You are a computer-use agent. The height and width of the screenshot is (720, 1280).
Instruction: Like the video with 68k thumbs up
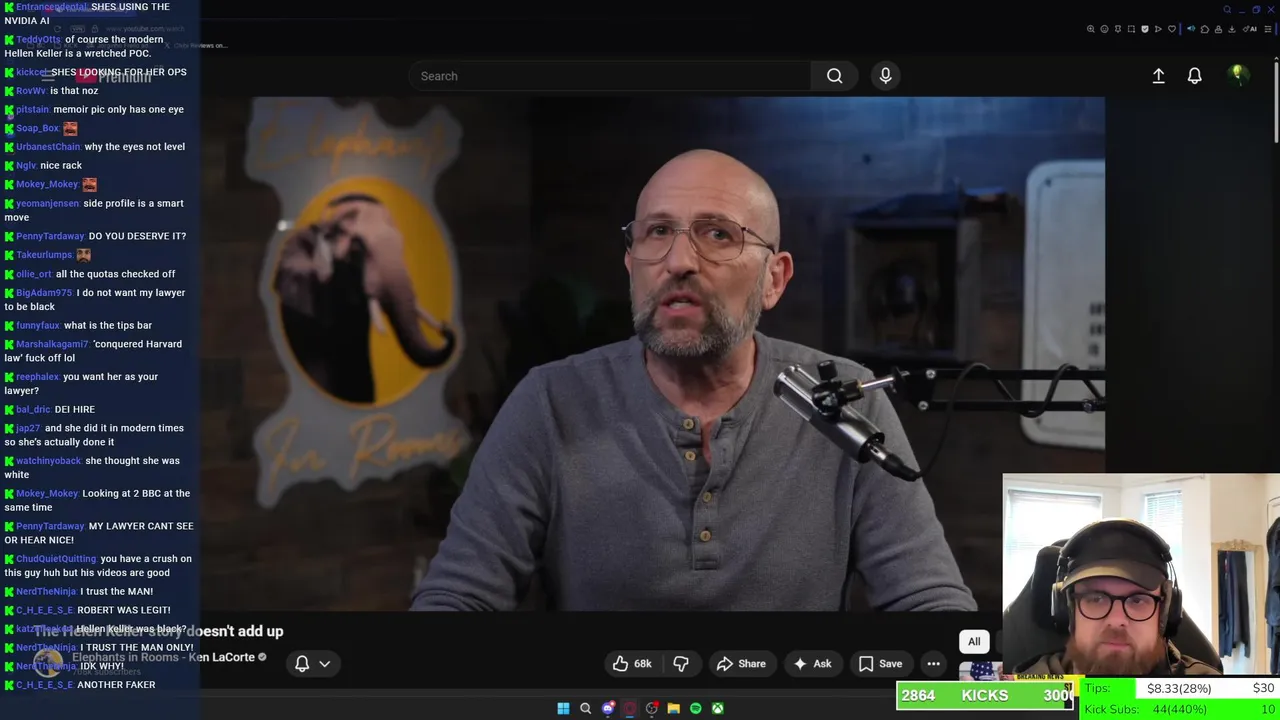pos(632,663)
